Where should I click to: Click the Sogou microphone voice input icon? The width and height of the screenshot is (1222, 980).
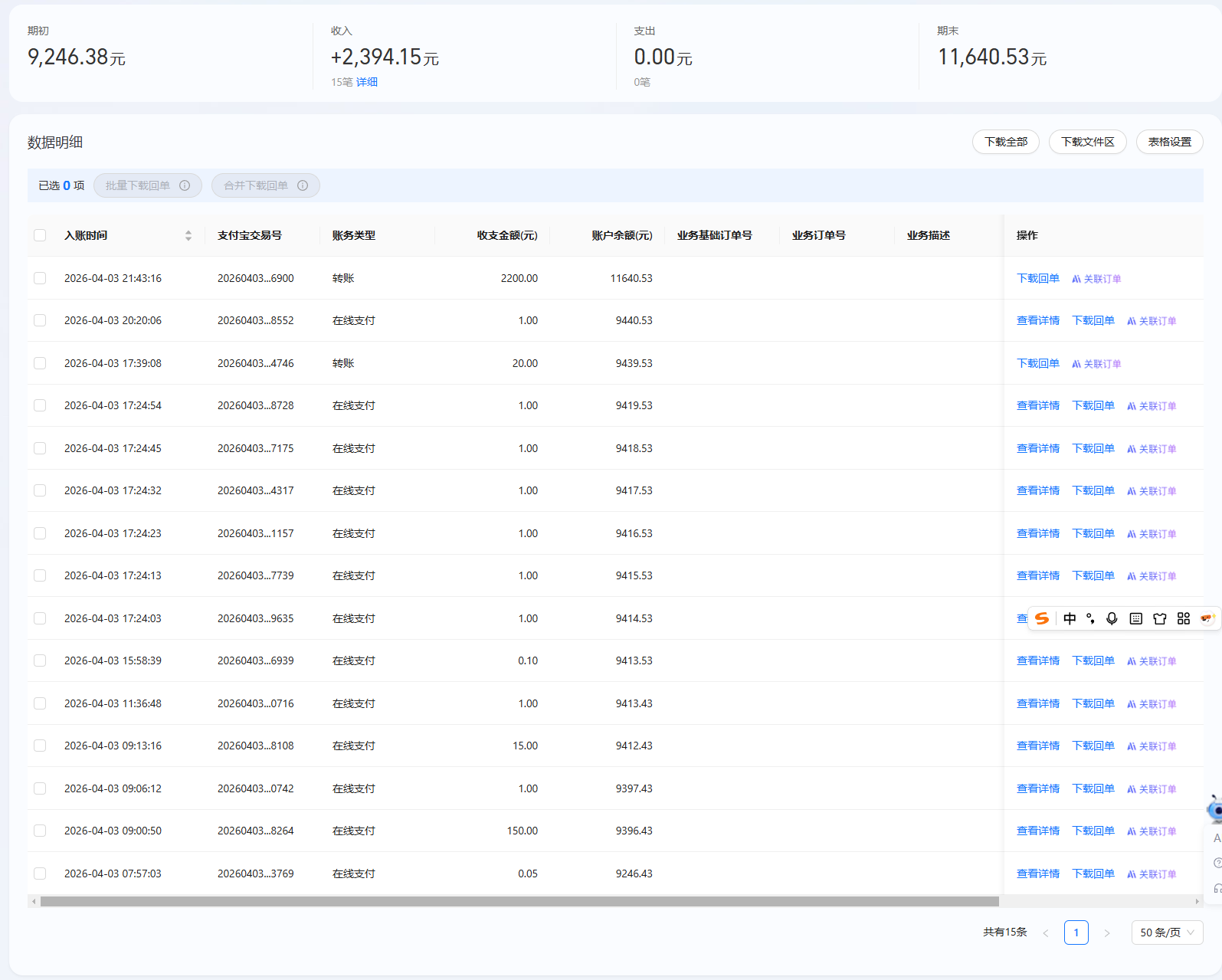click(1112, 618)
